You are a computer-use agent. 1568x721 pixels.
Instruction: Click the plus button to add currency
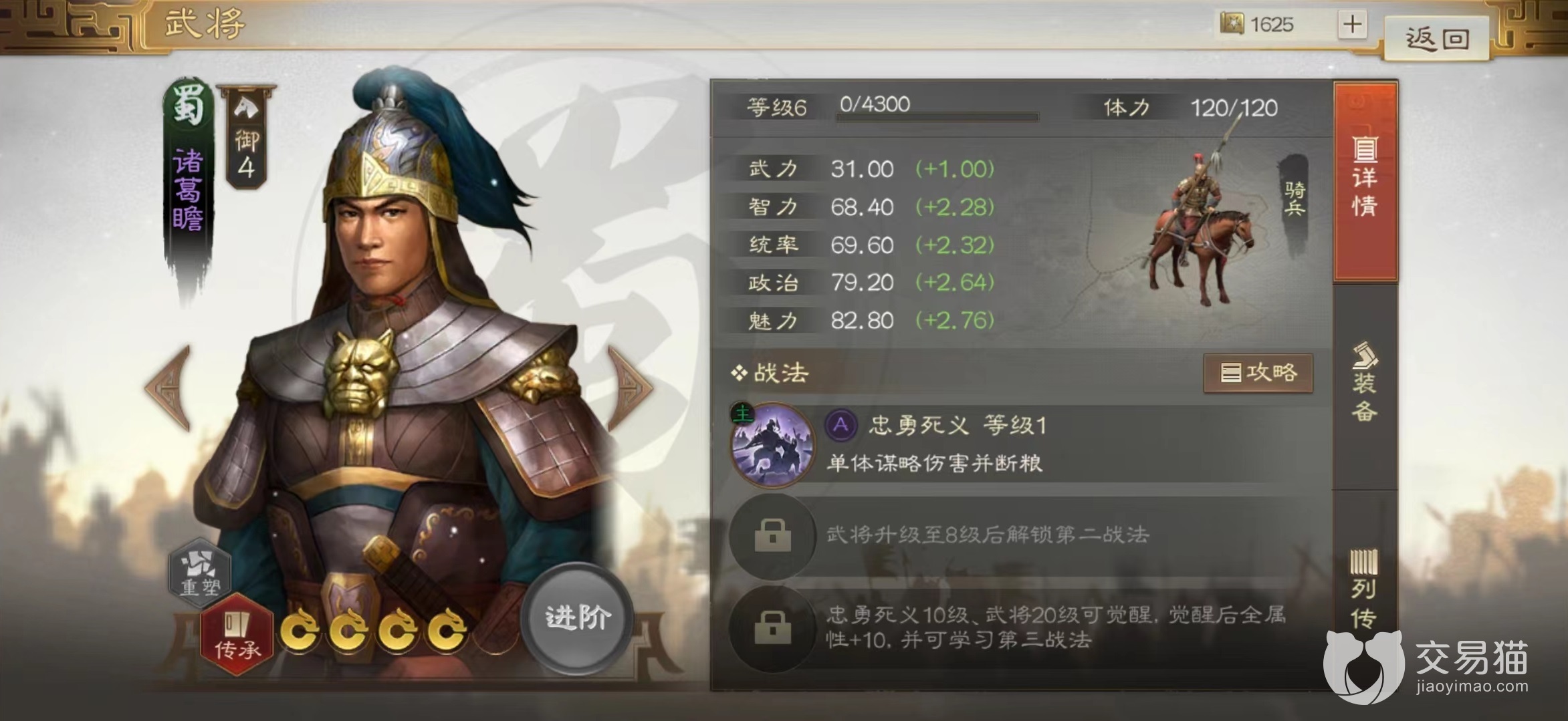tap(1352, 25)
